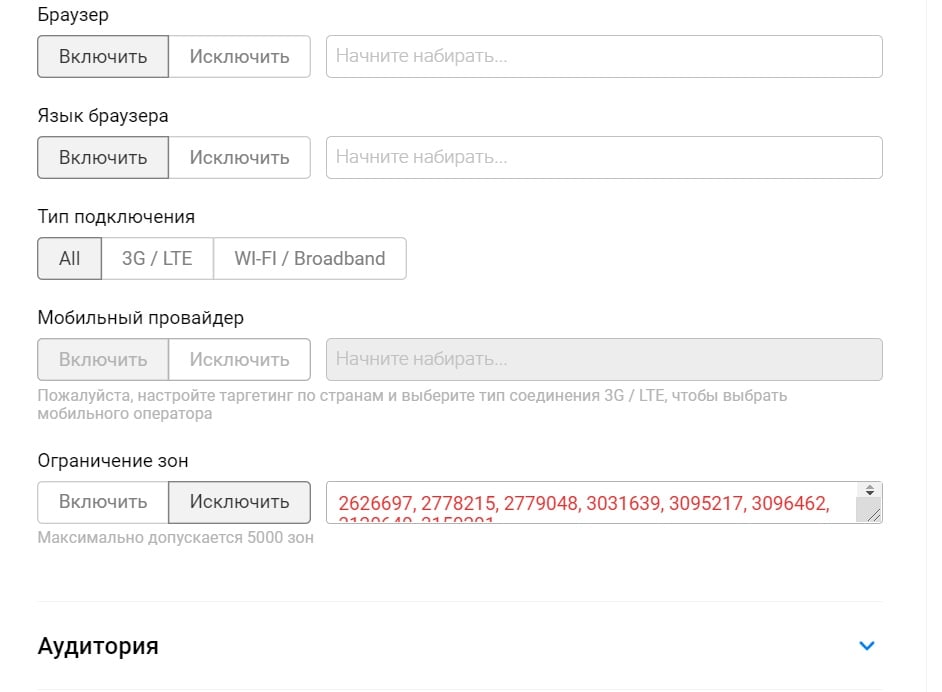Select Включить for Браузер
This screenshot has width=942, height=692.
tap(103, 57)
